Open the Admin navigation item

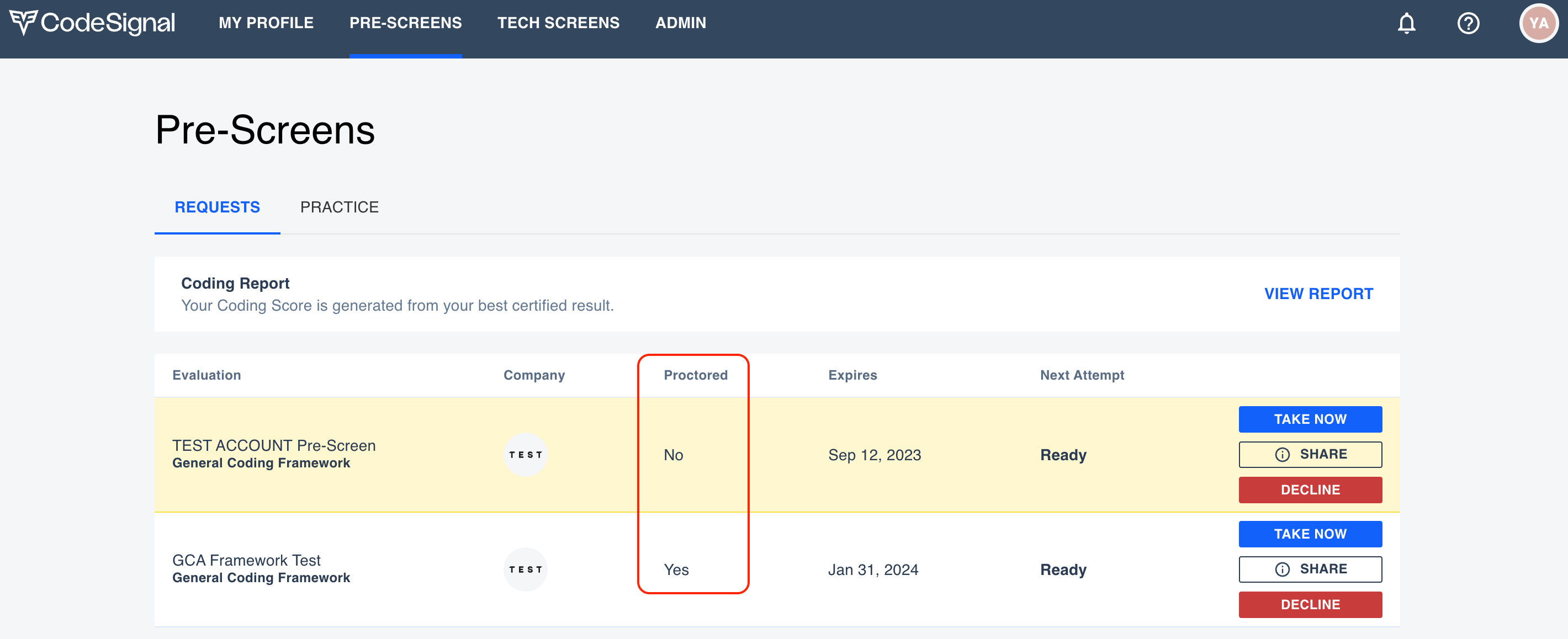[x=681, y=23]
